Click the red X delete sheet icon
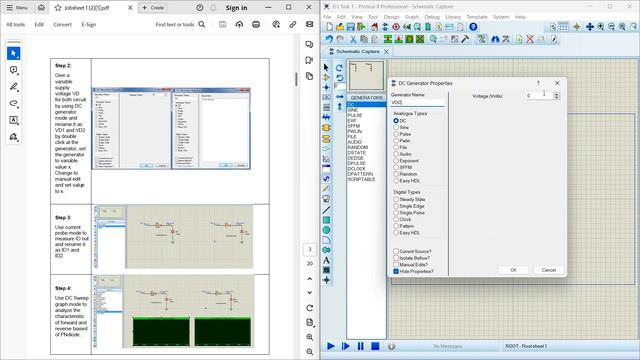 click(530, 39)
